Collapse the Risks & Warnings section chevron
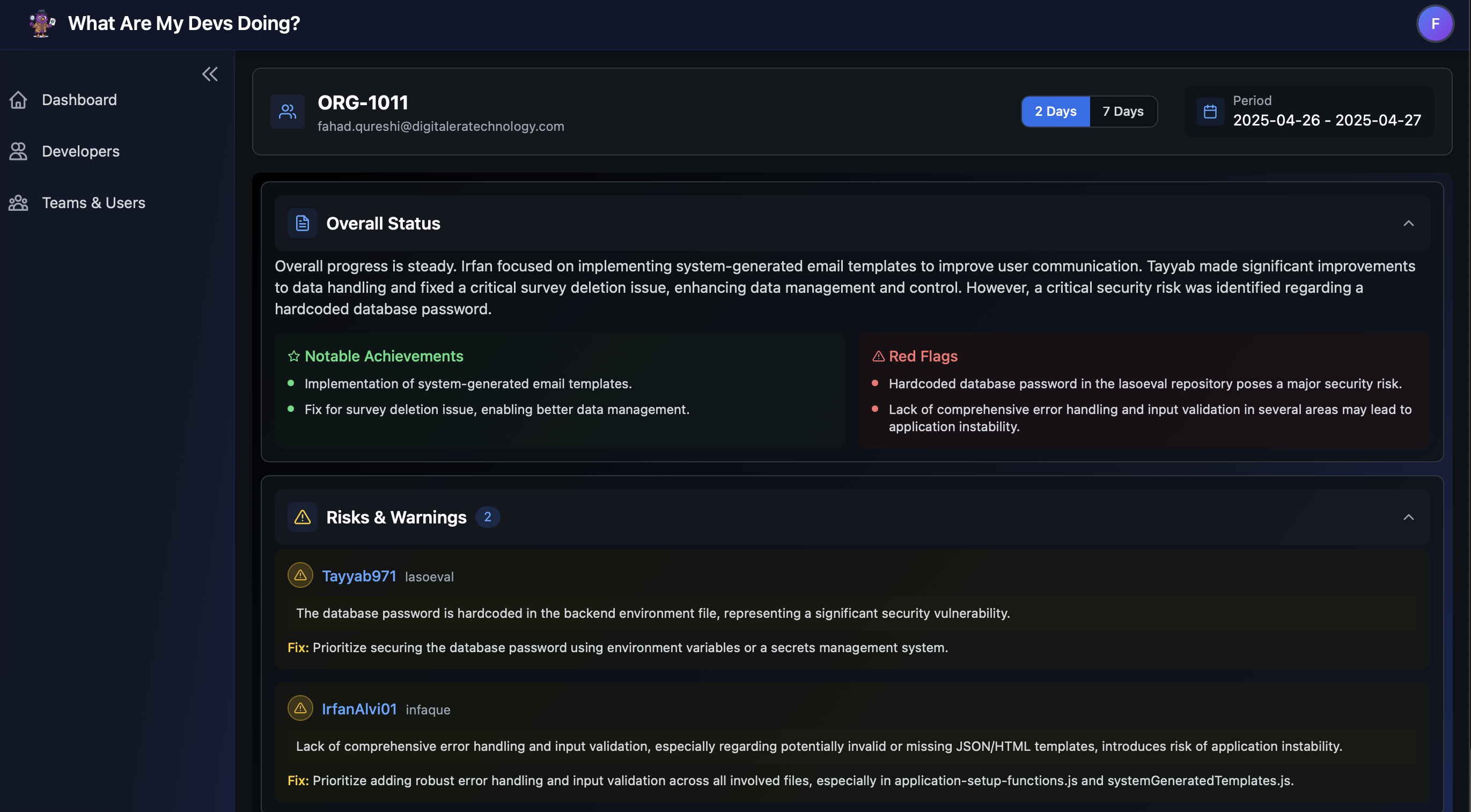Image resolution: width=1471 pixels, height=812 pixels. (x=1408, y=518)
